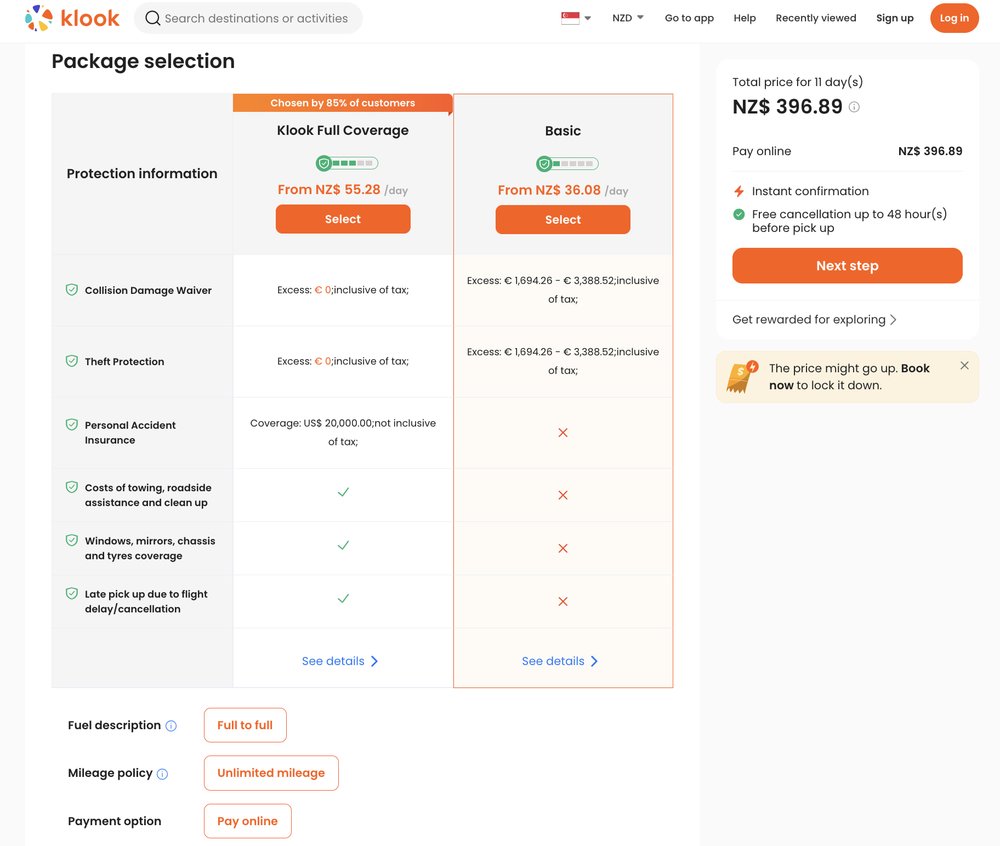Click the Theft Protection shield checkmark
Screen dimensions: 1000x846
point(71,361)
